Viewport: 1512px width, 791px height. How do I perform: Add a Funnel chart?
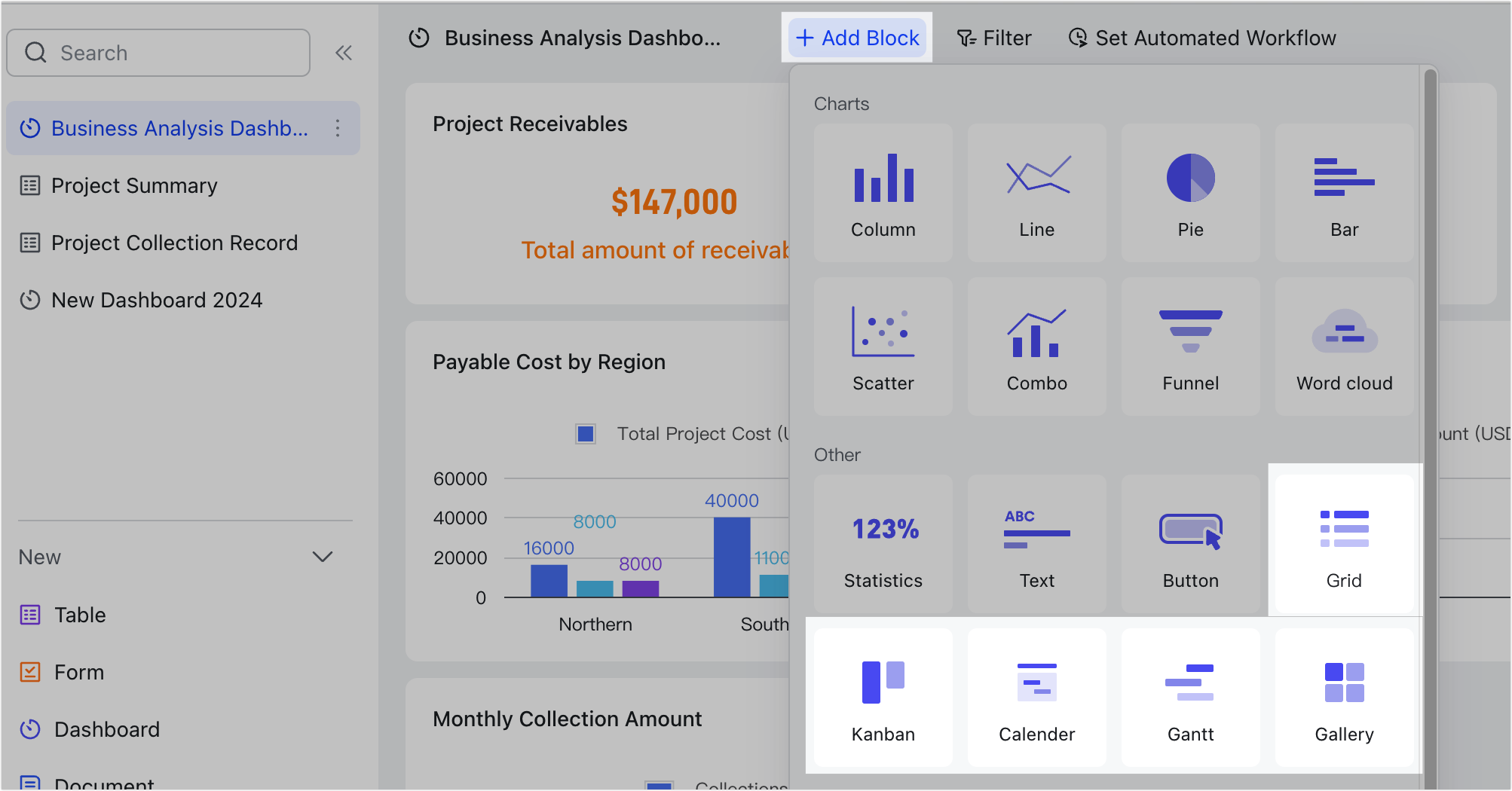[1190, 346]
